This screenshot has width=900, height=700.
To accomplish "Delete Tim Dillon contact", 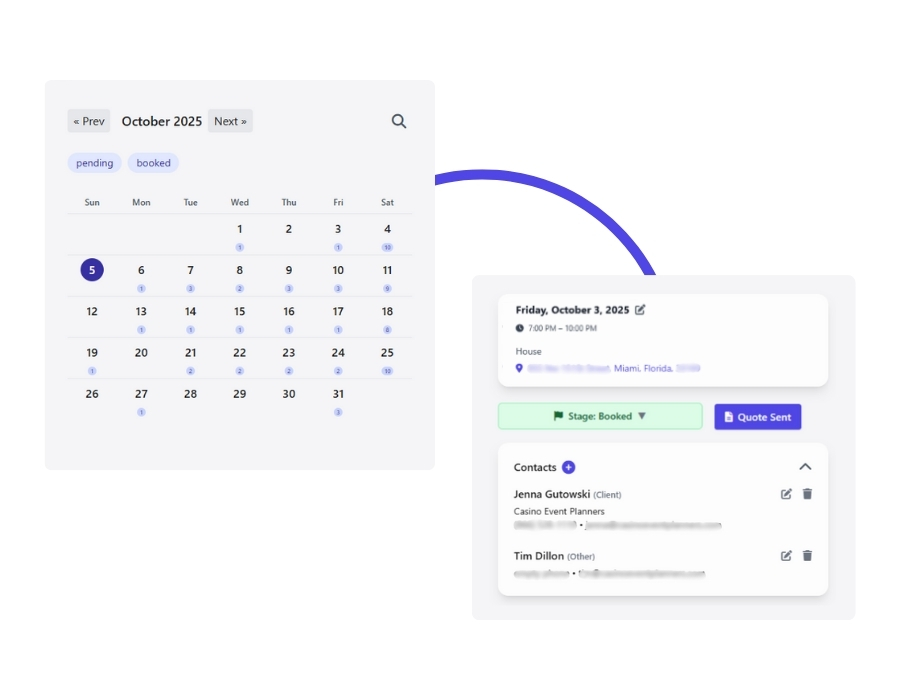I will [808, 556].
